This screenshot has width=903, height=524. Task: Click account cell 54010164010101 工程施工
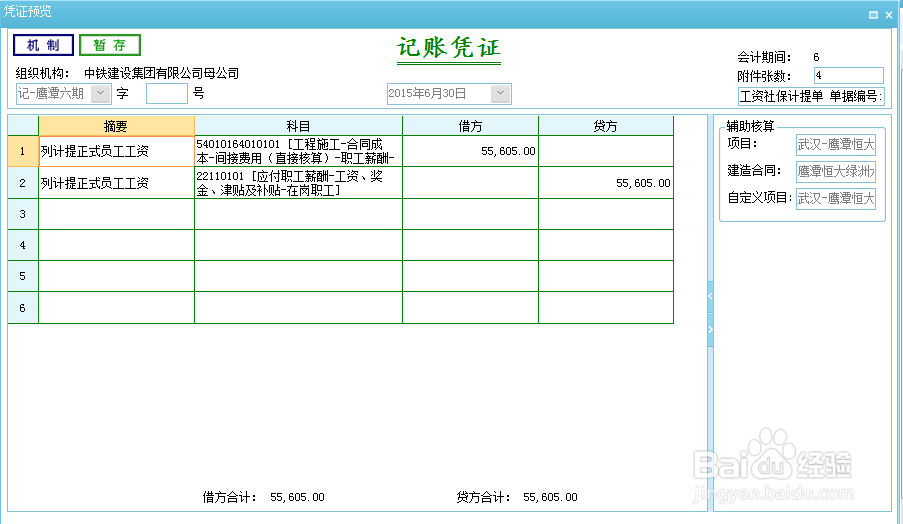(x=298, y=151)
